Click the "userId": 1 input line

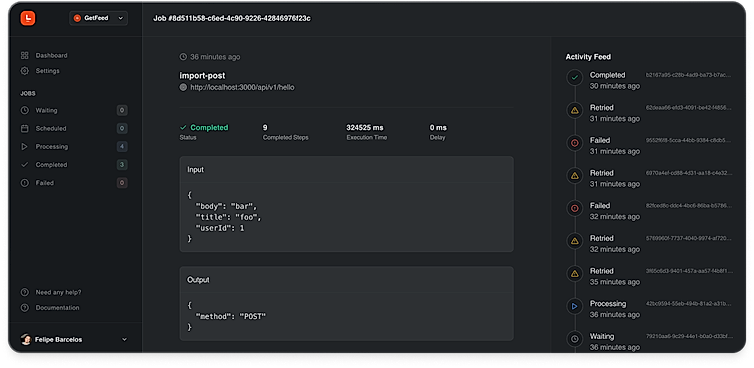coord(219,228)
